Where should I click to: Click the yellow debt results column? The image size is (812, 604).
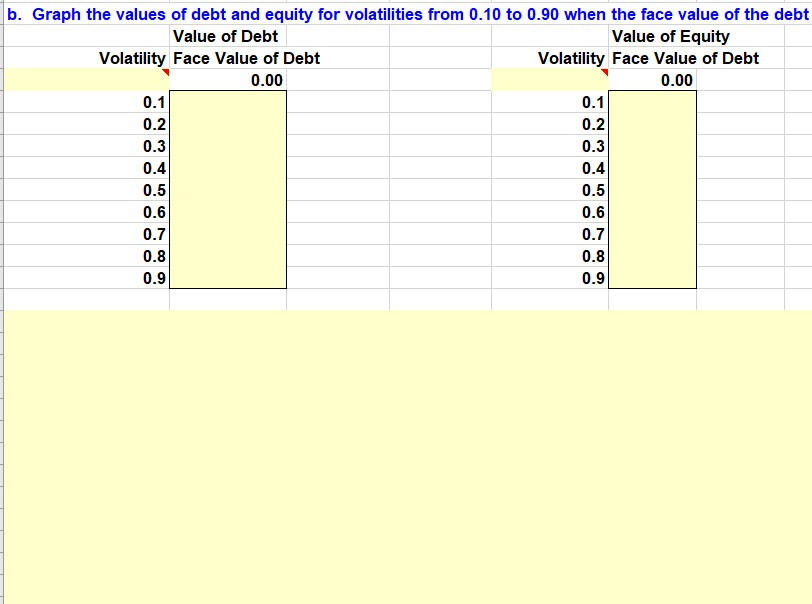tap(230, 190)
